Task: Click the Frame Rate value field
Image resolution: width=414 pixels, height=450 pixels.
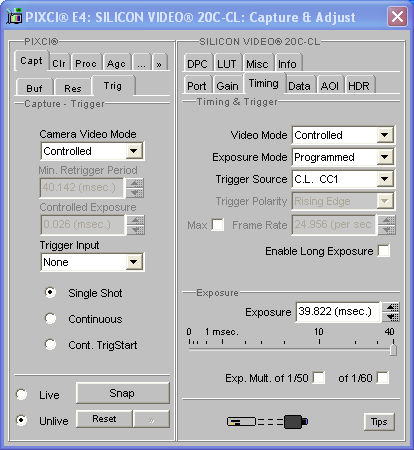Action: (333, 225)
